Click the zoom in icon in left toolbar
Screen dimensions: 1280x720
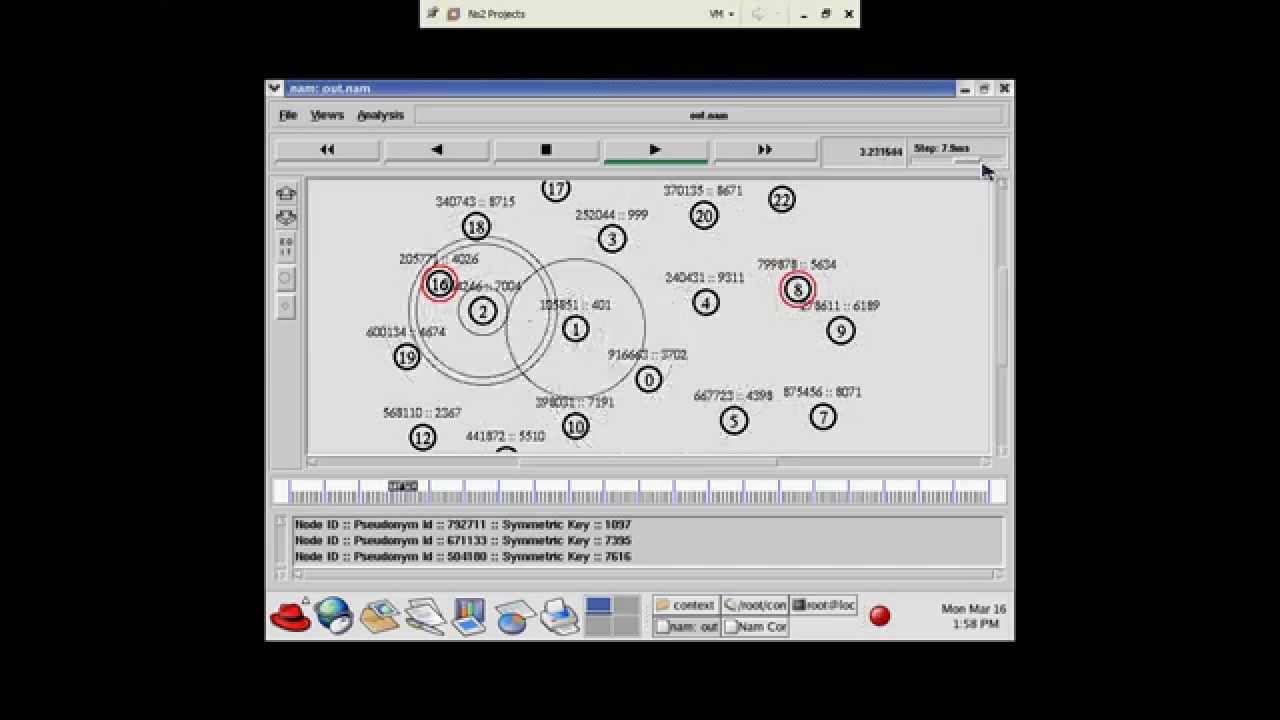(x=286, y=193)
